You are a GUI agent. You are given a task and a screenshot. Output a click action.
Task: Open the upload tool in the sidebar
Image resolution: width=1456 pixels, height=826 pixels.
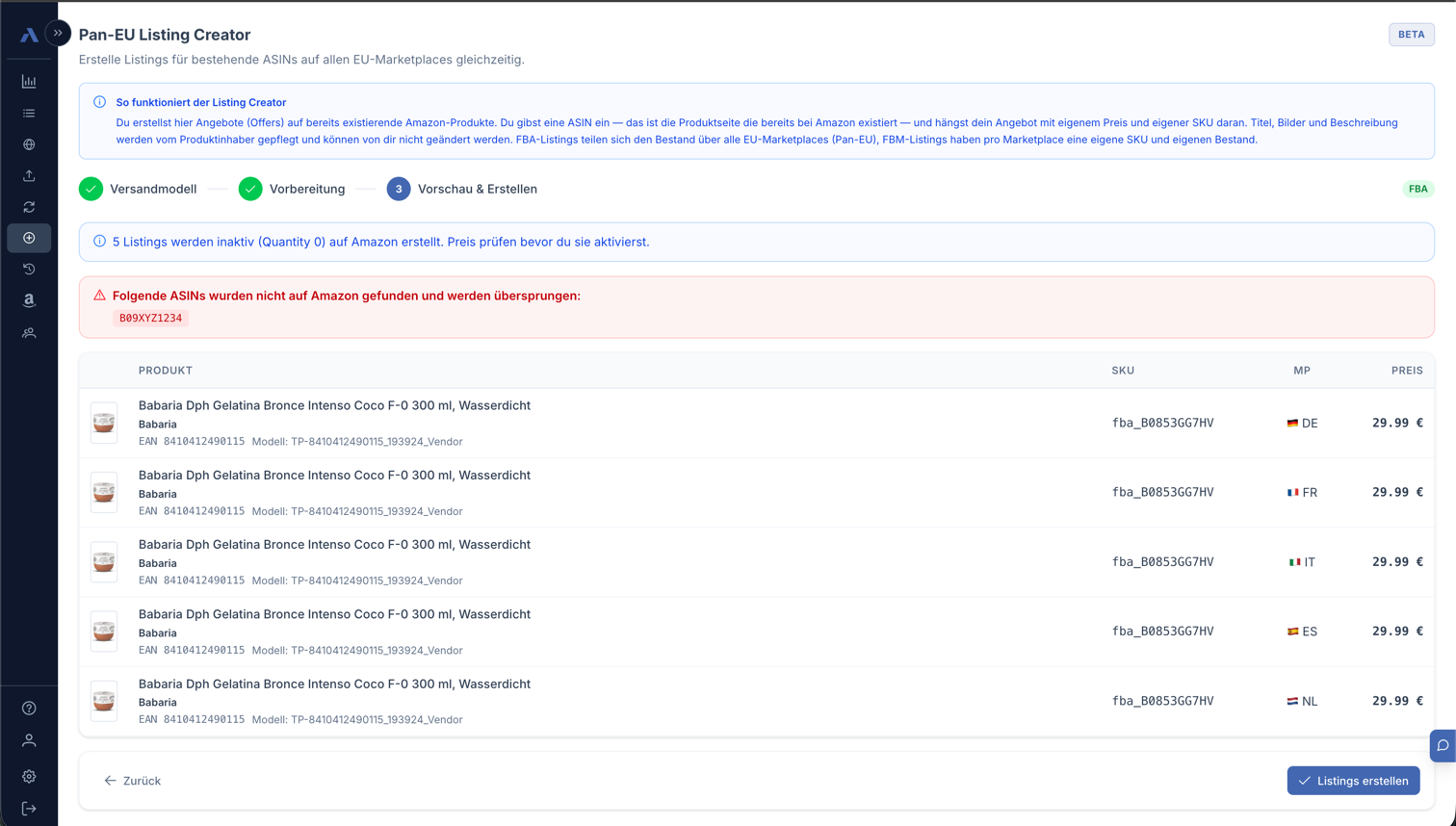coord(29,175)
